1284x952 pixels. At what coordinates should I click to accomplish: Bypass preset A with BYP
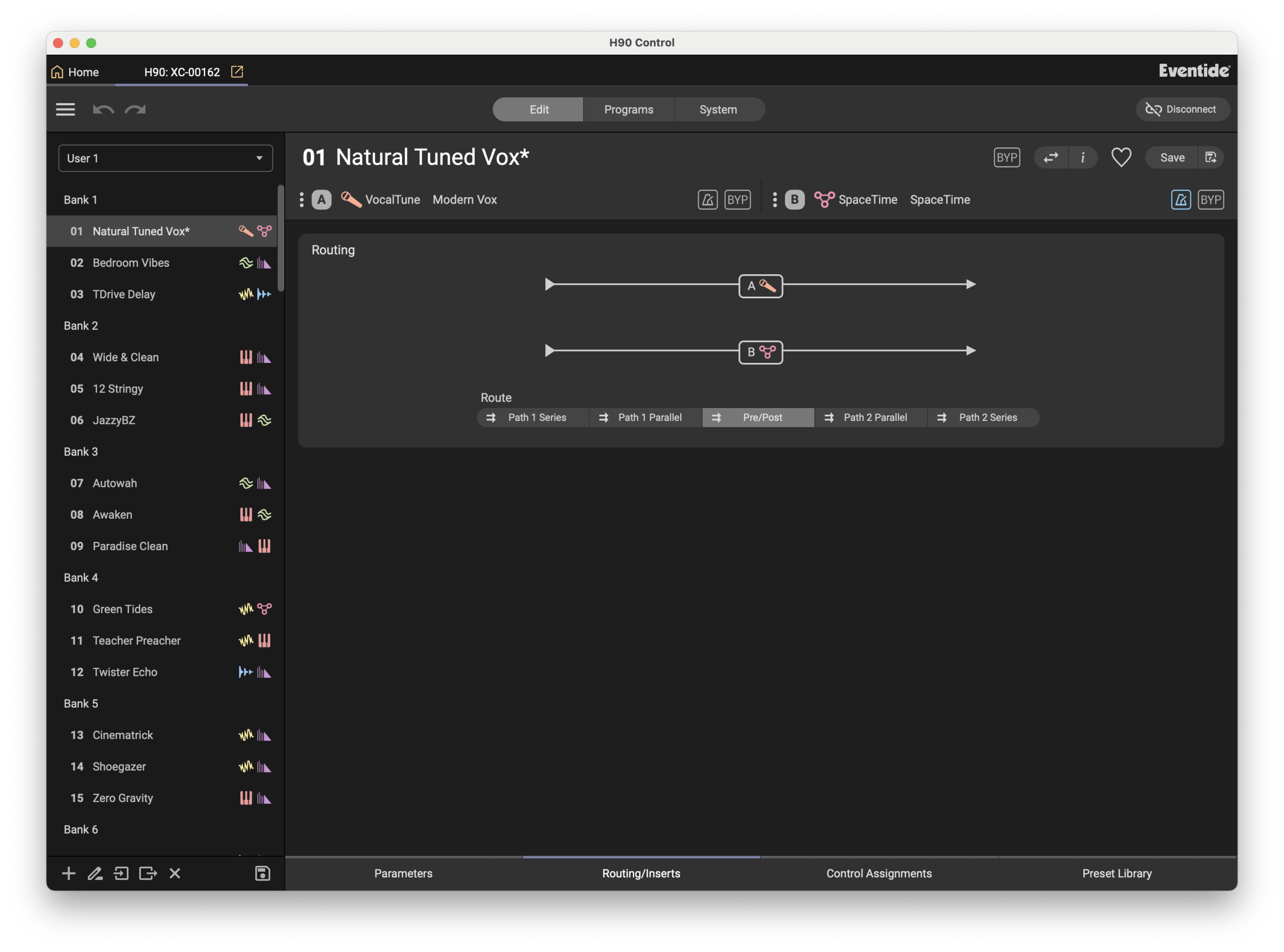[x=737, y=200]
